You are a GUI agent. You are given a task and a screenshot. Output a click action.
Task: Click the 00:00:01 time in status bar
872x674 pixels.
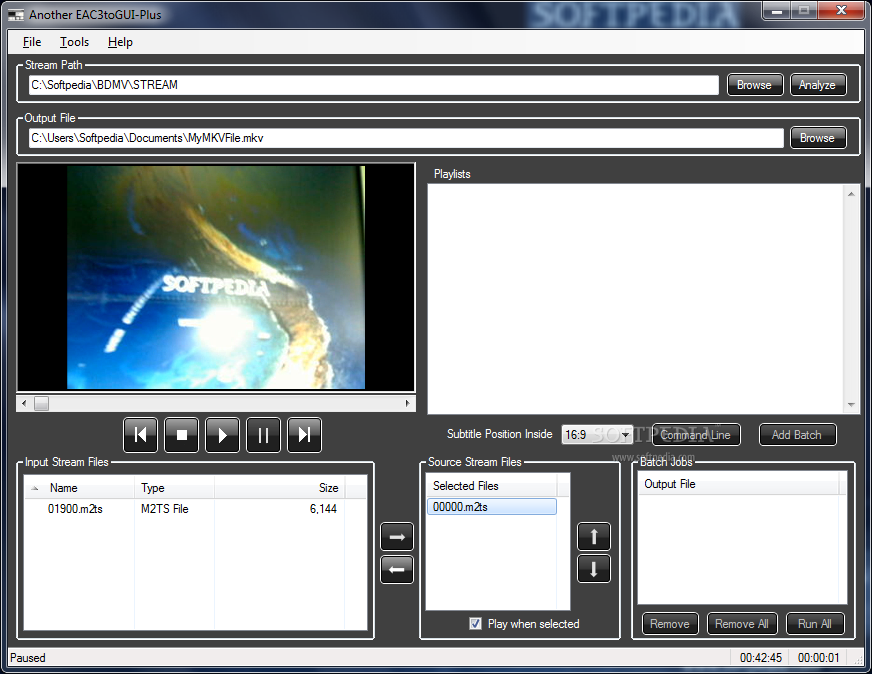point(819,658)
